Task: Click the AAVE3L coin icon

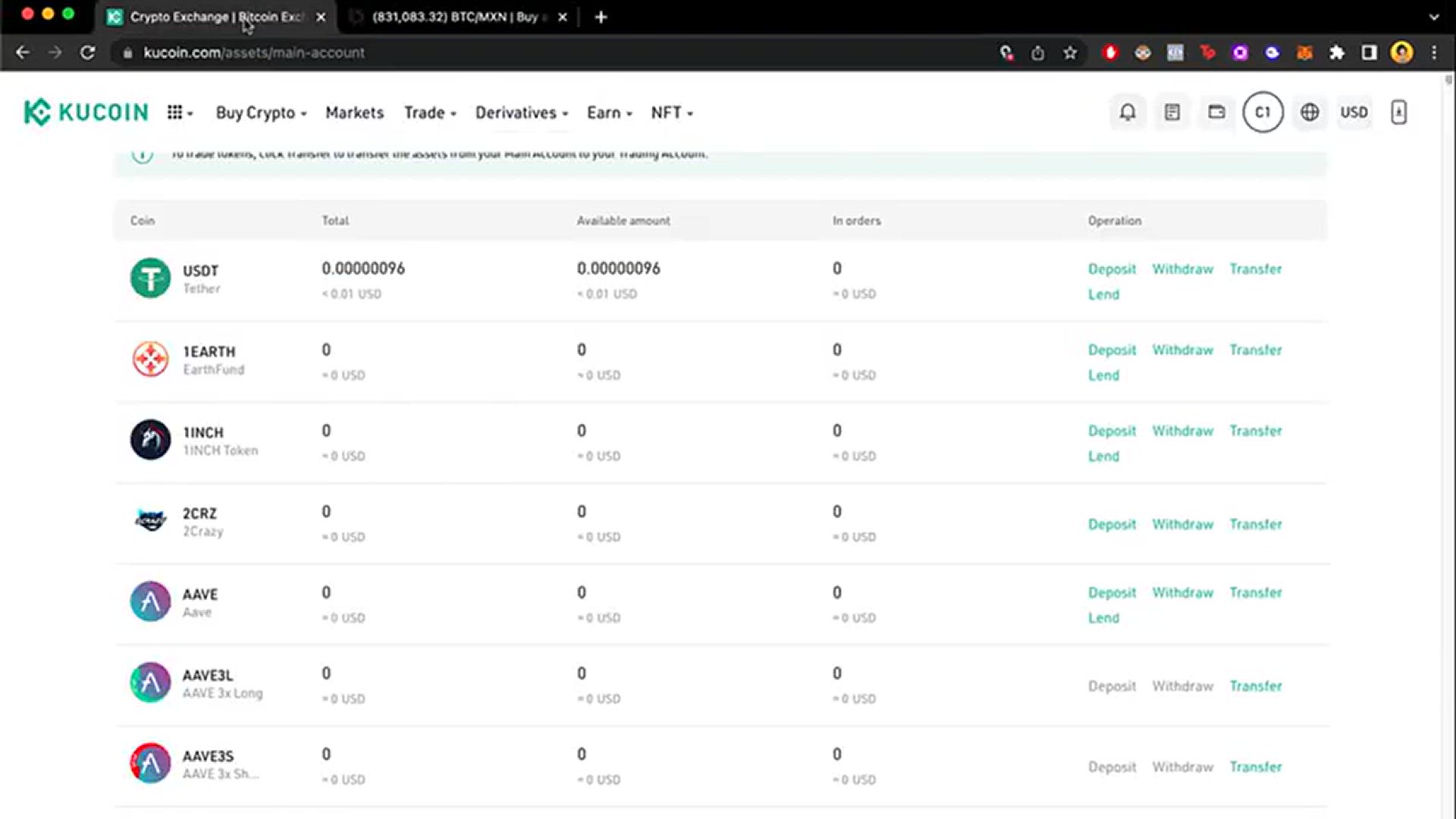Action: [x=150, y=682]
